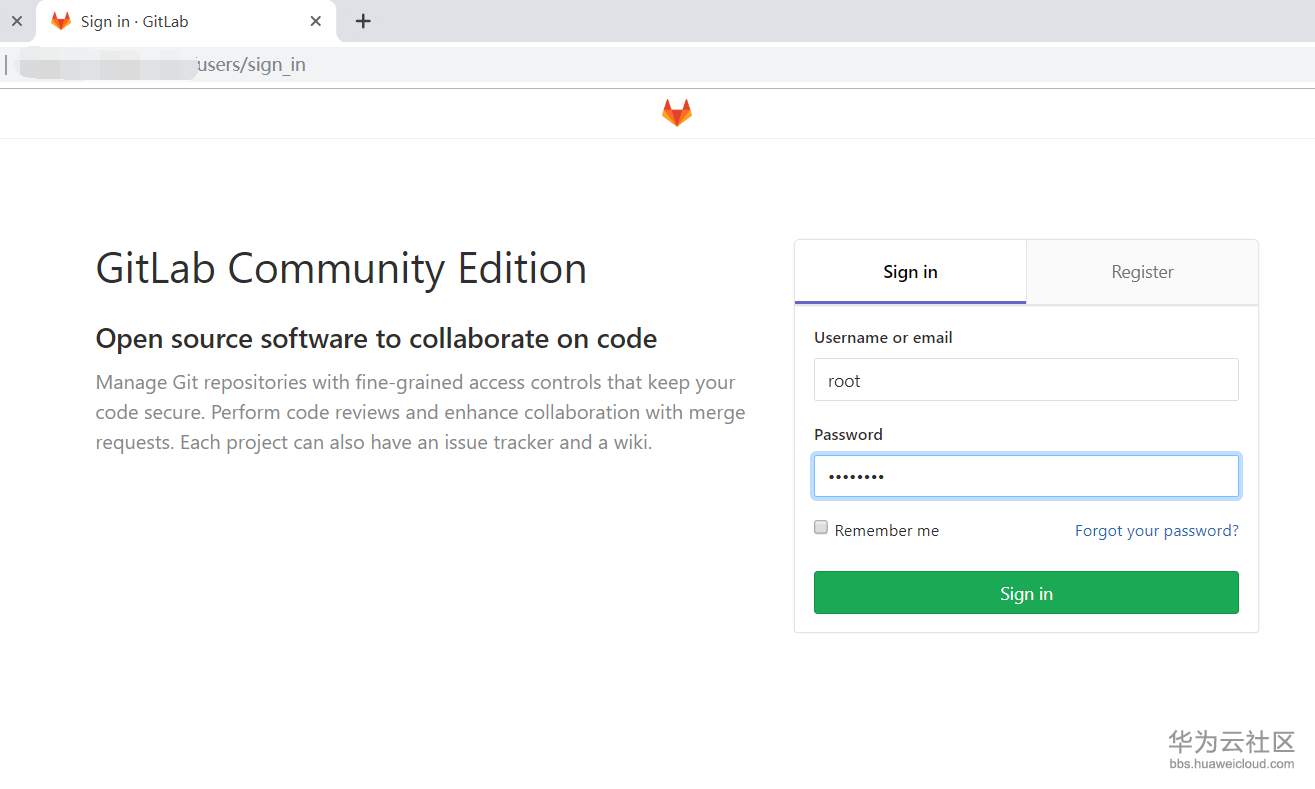Focus the Username or email field

coord(1026,380)
